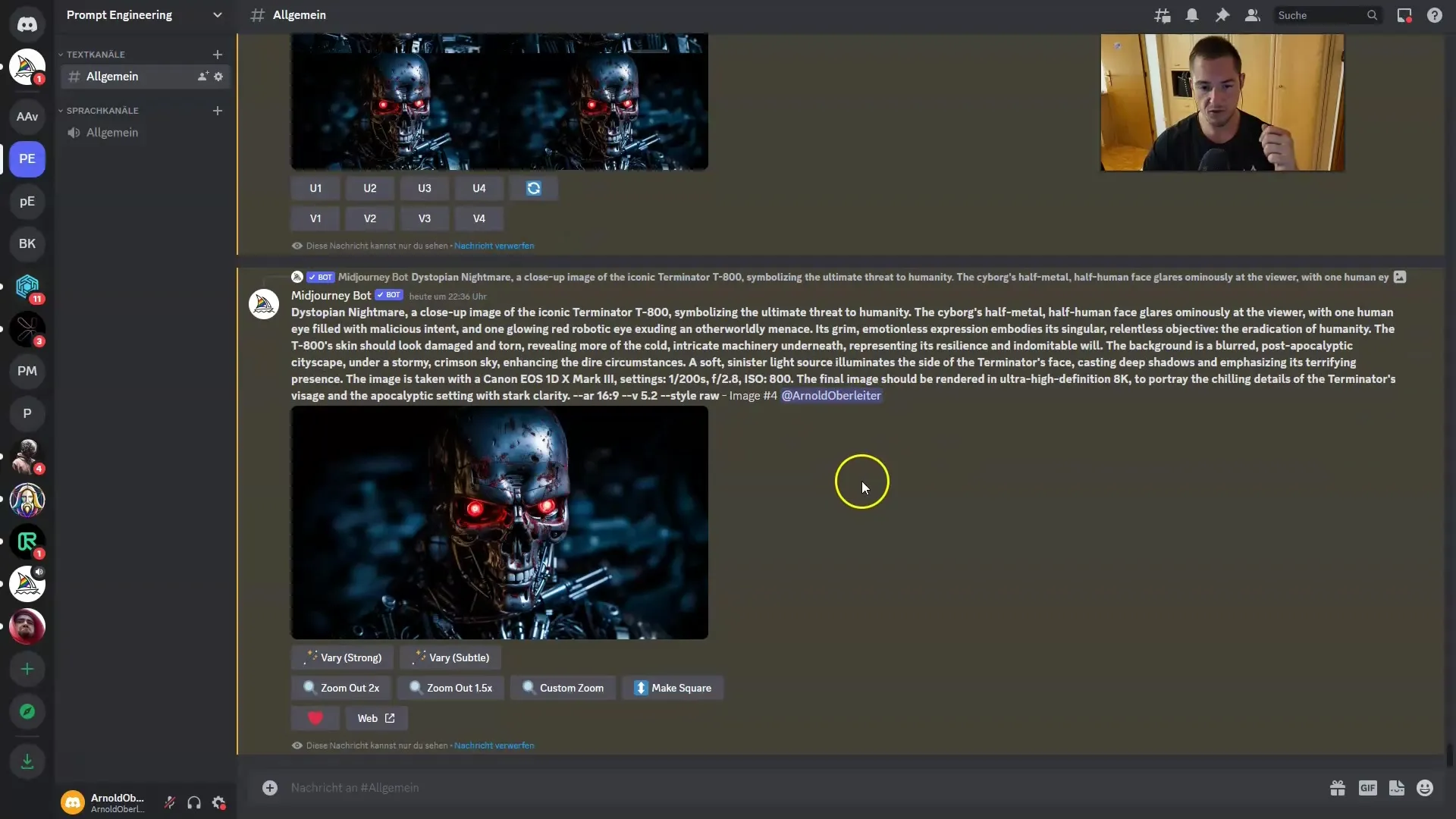1456x819 pixels.
Task: Click the V3 variation button
Action: coord(425,218)
